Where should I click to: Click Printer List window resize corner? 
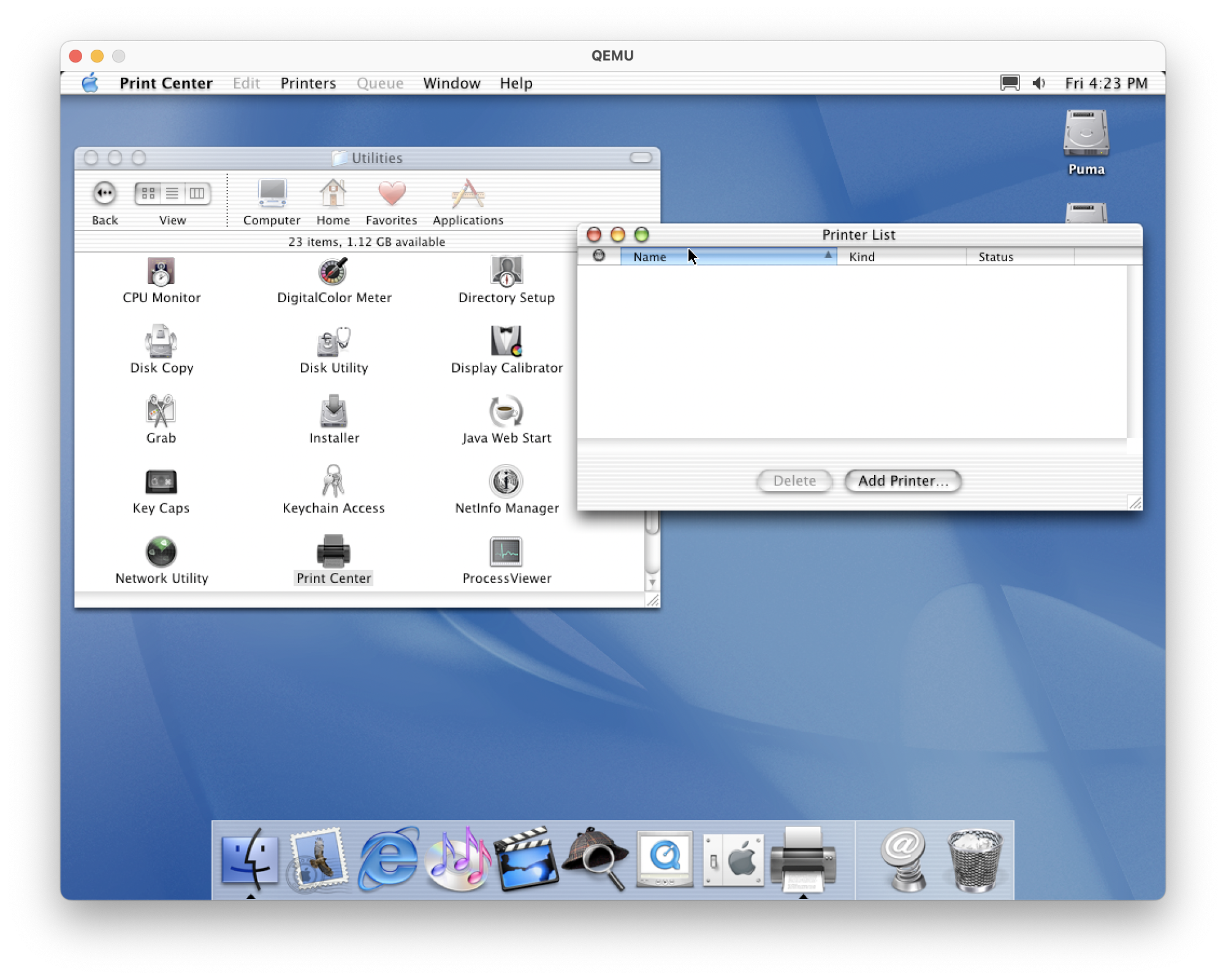pyautogui.click(x=1135, y=503)
